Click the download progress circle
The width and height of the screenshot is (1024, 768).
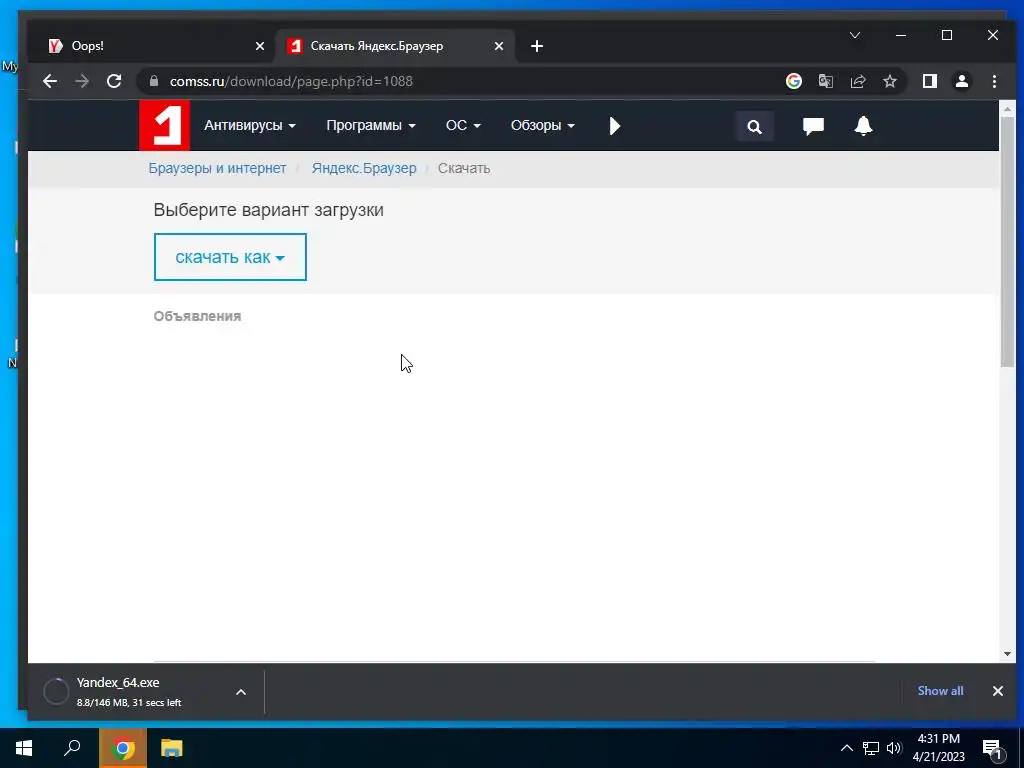(x=56, y=691)
